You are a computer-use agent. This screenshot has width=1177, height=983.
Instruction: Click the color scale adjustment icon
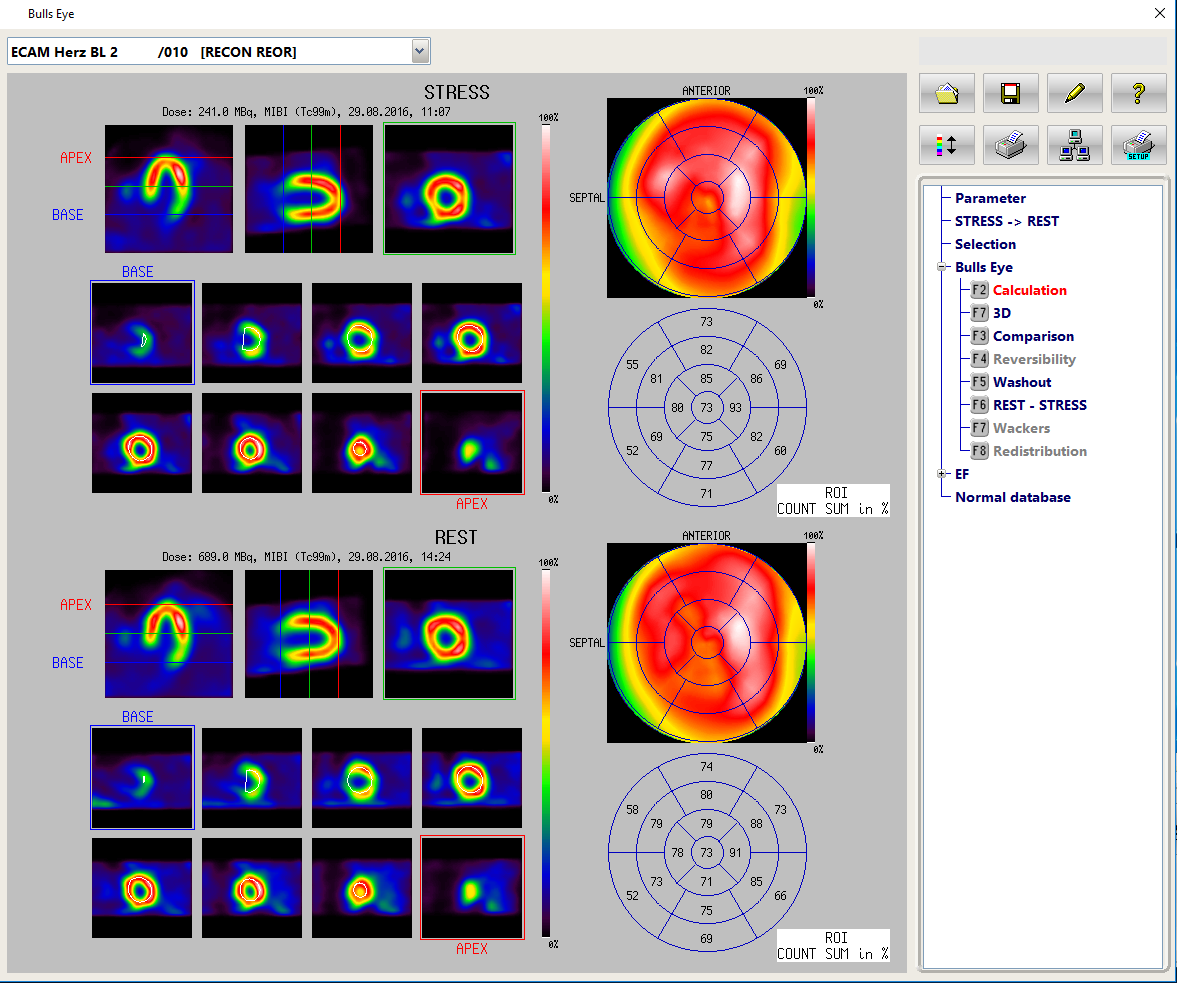pos(946,145)
